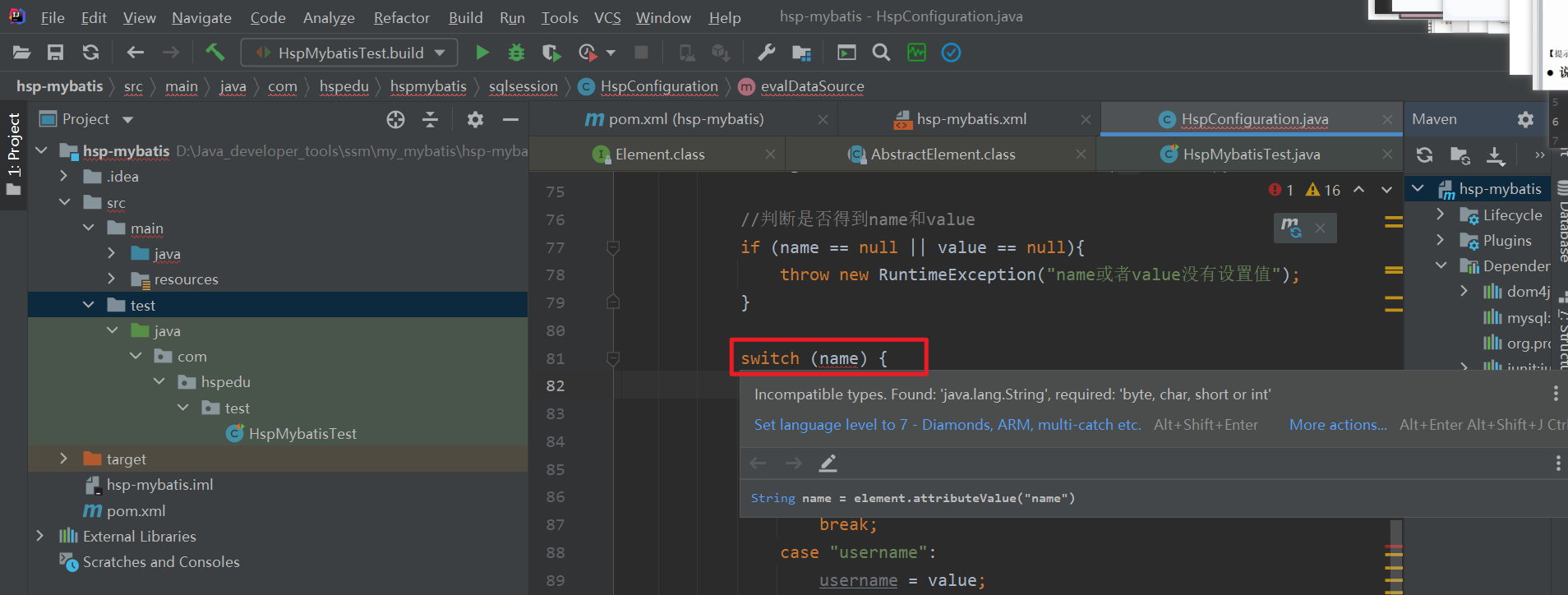The image size is (1568, 595).
Task: Click the edit pencil icon in the popup
Action: pyautogui.click(x=828, y=464)
